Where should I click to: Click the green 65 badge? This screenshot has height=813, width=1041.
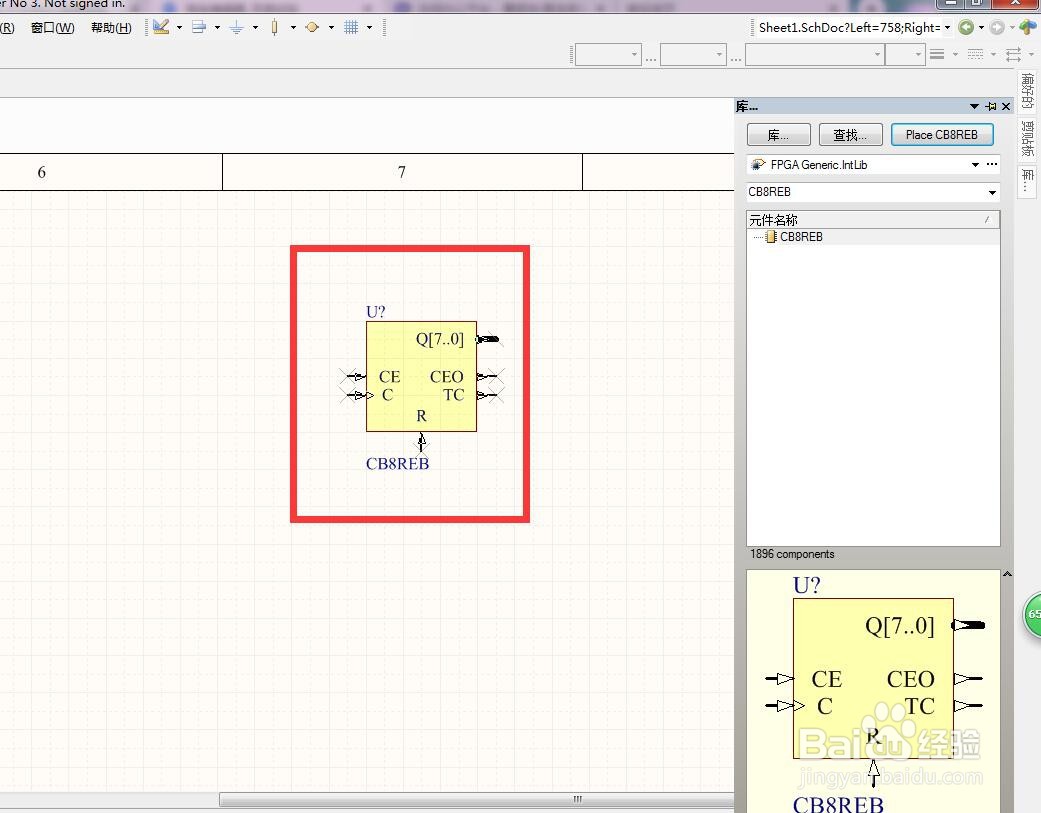point(1032,614)
